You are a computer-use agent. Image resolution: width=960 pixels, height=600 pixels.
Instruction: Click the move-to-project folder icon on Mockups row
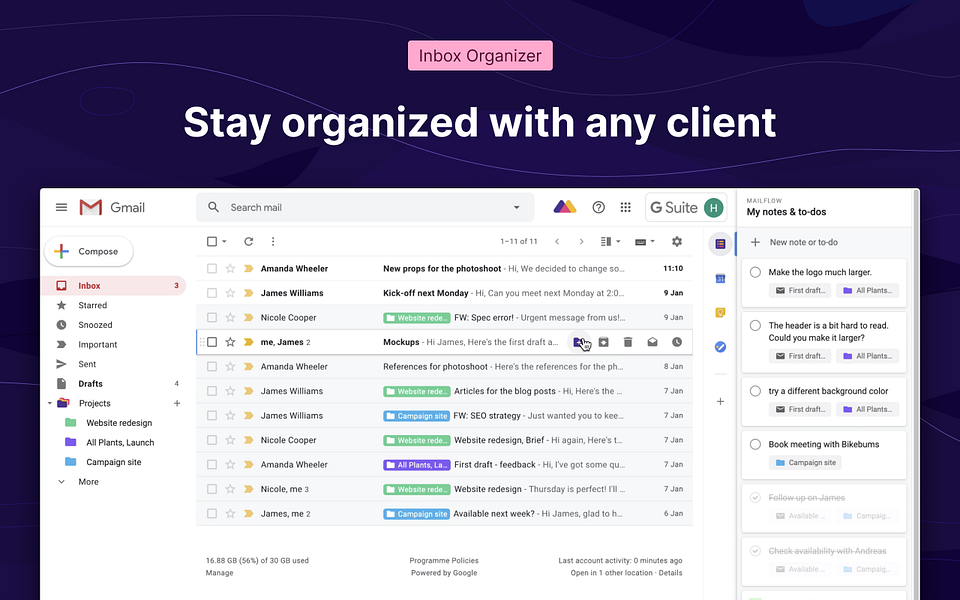579,342
